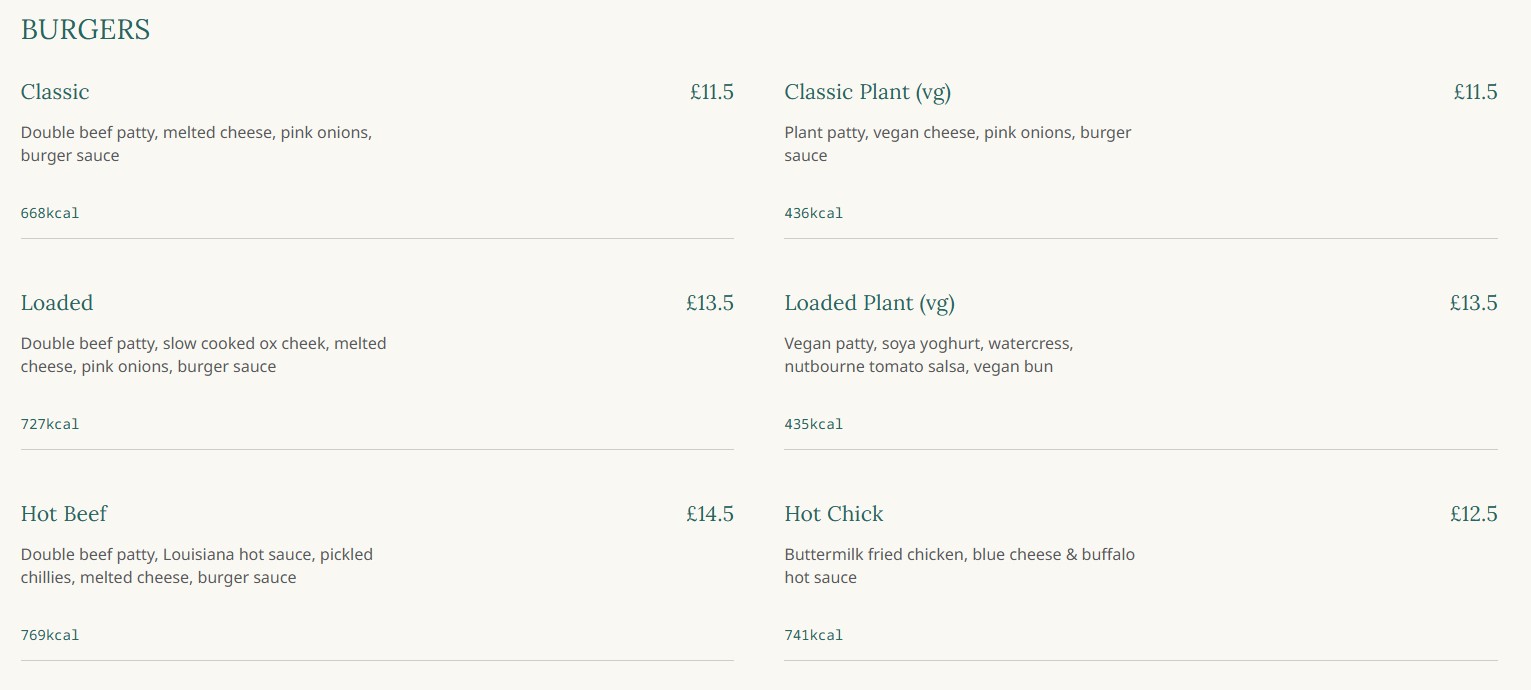The image size is (1531, 690).
Task: Click the Classic burger £11.5 price
Action: [711, 92]
